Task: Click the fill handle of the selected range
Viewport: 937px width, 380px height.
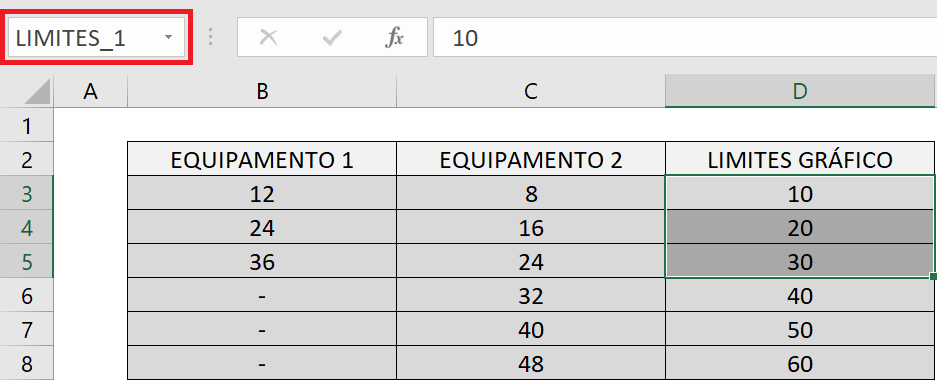Action: 933,276
